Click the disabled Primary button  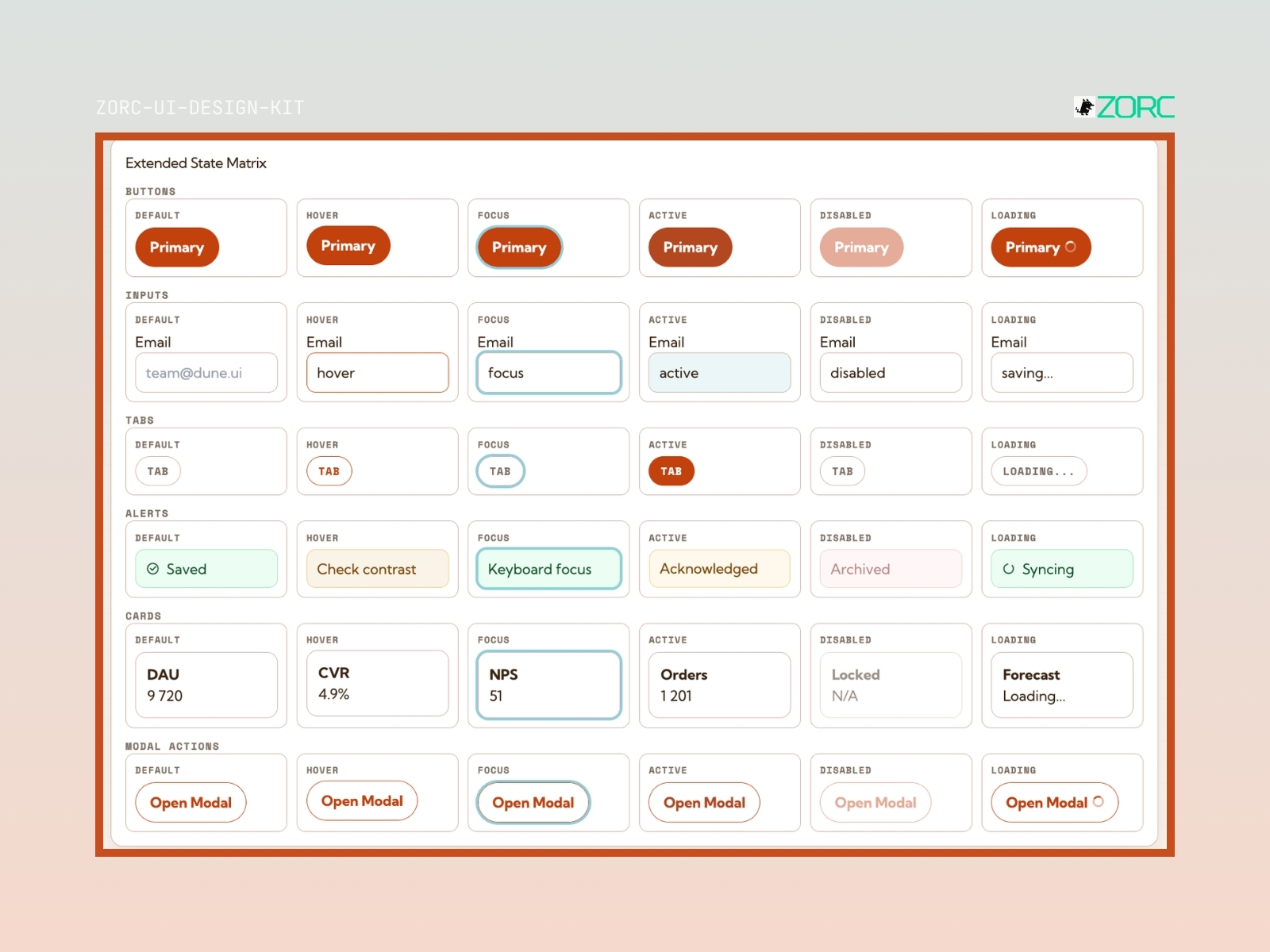pyautogui.click(x=861, y=248)
